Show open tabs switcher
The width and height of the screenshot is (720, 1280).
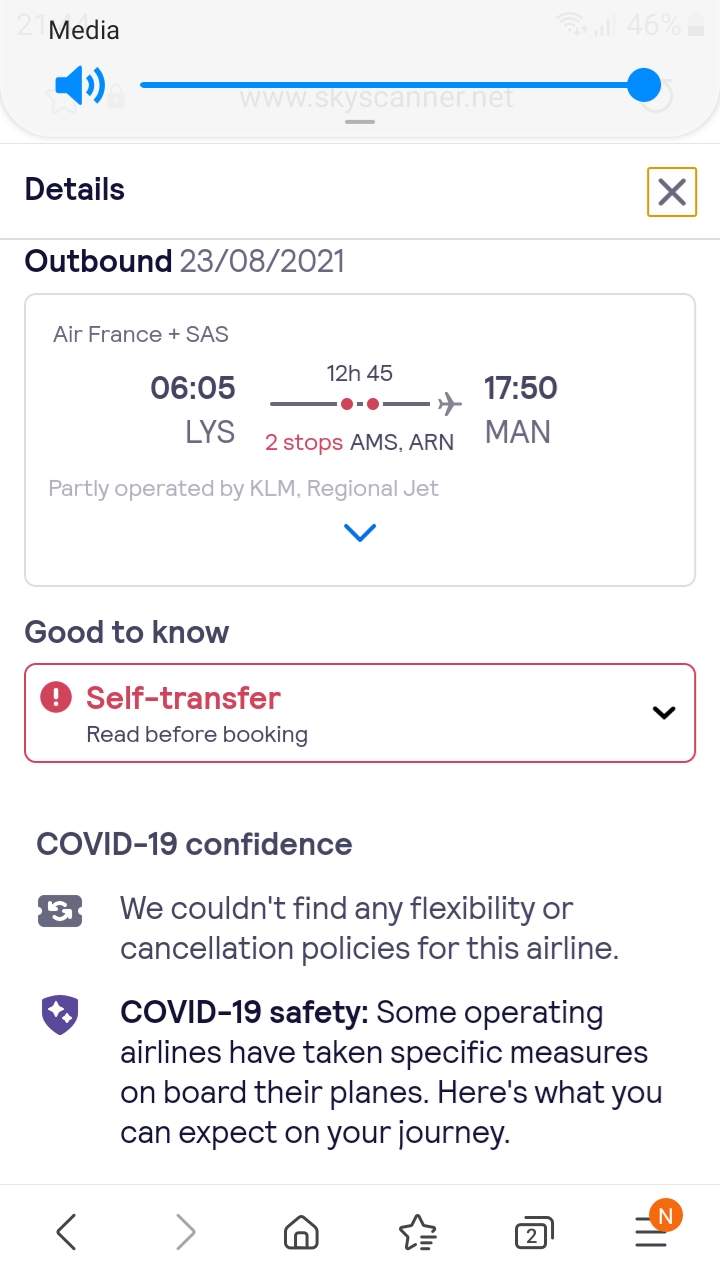click(x=534, y=1234)
